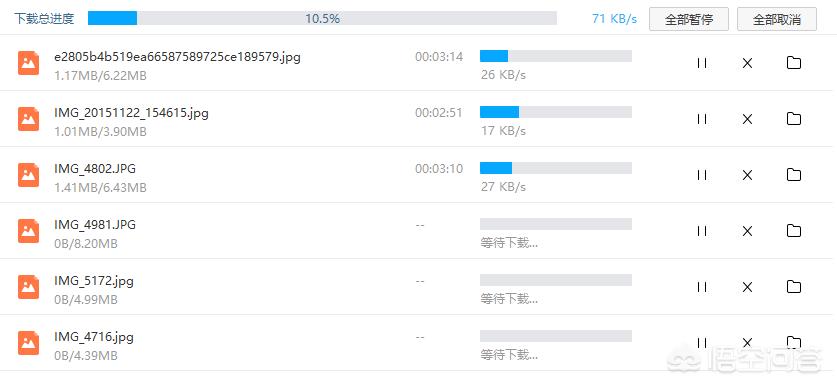Screen dimensions: 837x388
Task: Cancel the IMG_5172.jpg download
Action: (747, 287)
